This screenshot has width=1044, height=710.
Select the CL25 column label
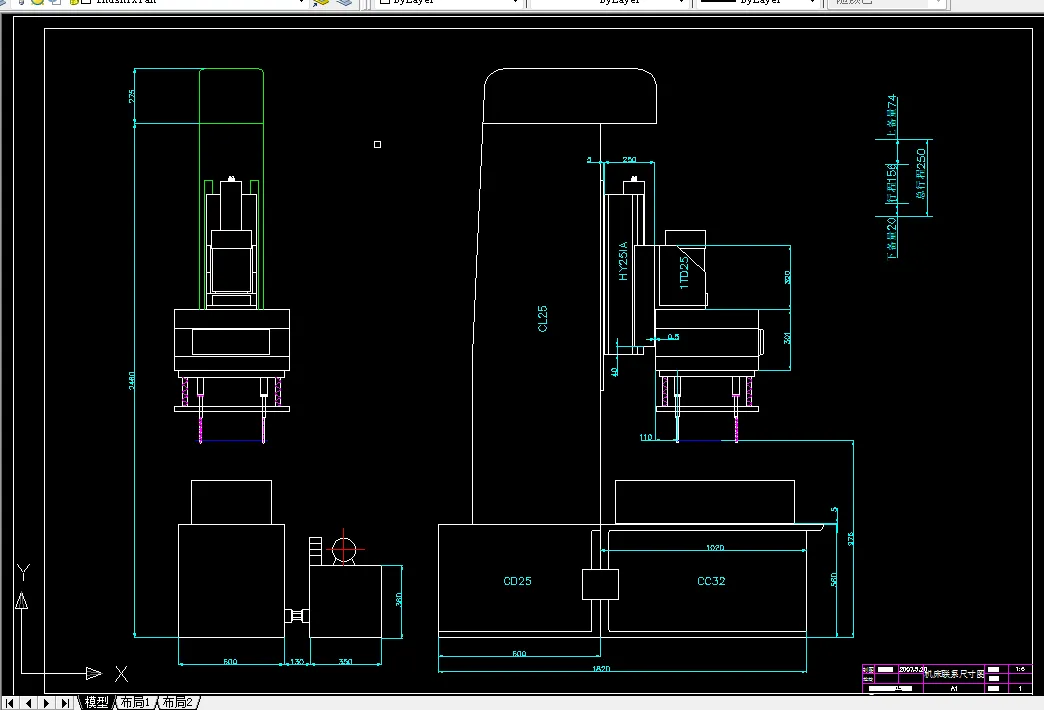[x=542, y=318]
